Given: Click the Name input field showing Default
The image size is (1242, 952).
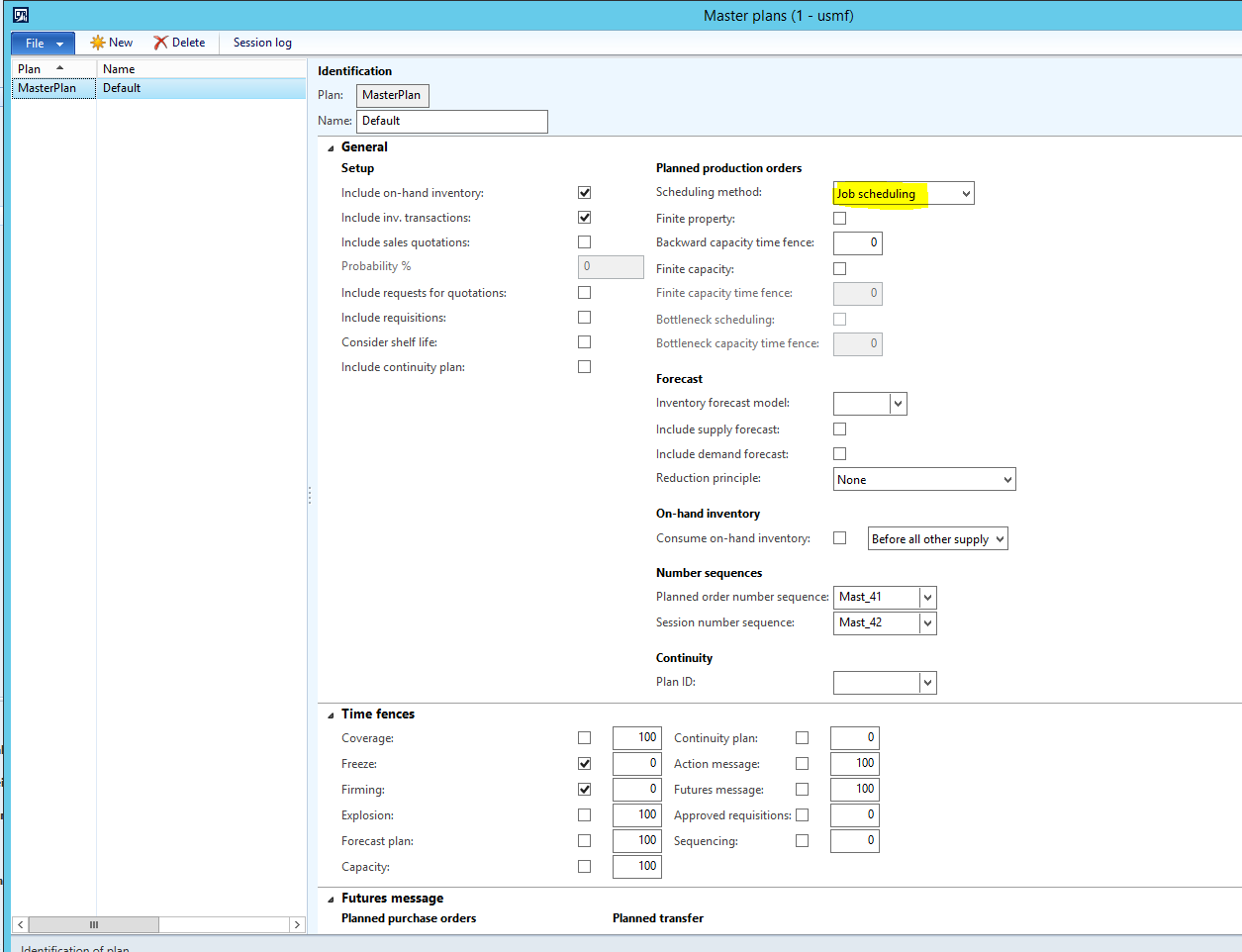Looking at the screenshot, I should [x=451, y=121].
